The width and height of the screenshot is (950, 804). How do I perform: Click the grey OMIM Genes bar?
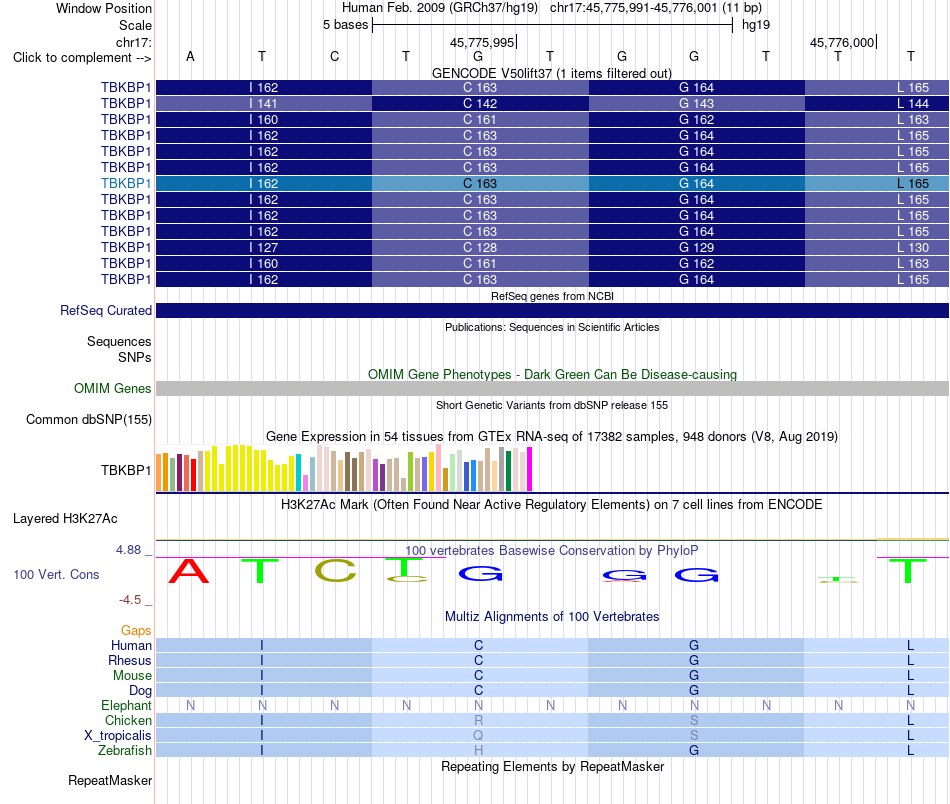[553, 388]
